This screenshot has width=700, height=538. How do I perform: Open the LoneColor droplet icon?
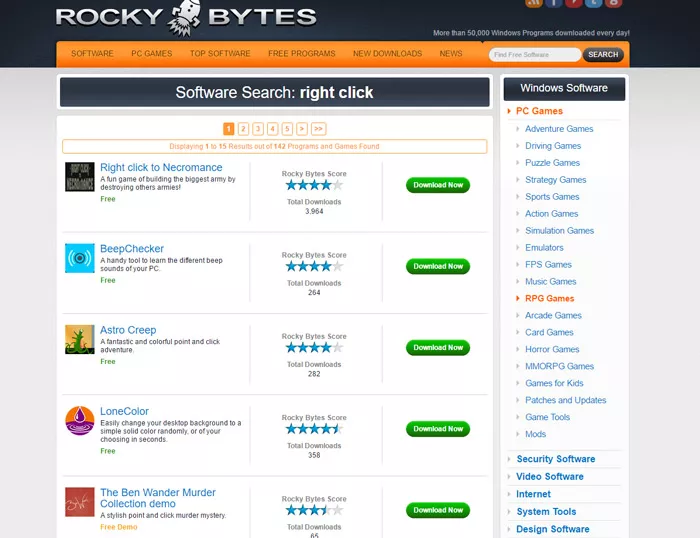[x=79, y=421]
